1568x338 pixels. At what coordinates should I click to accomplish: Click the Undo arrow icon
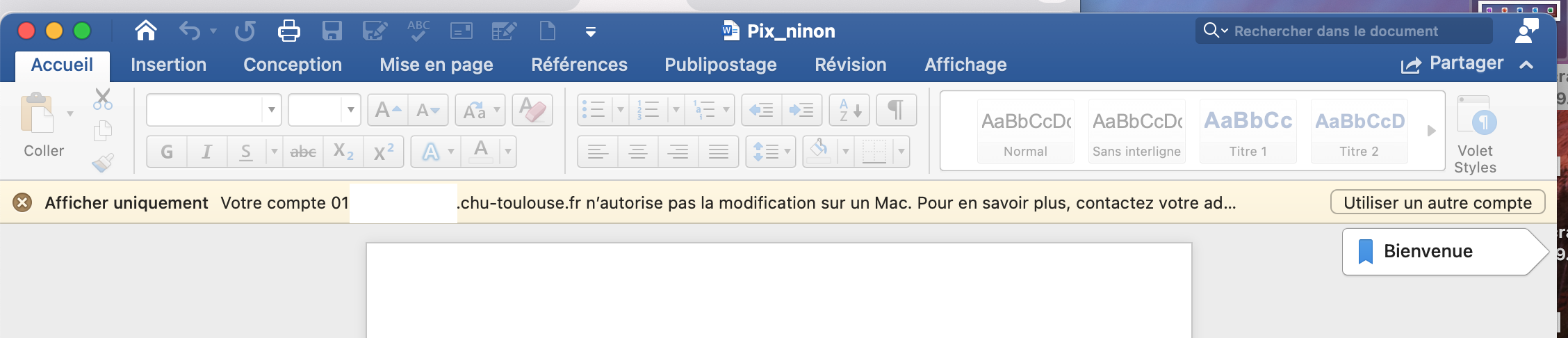pyautogui.click(x=189, y=31)
